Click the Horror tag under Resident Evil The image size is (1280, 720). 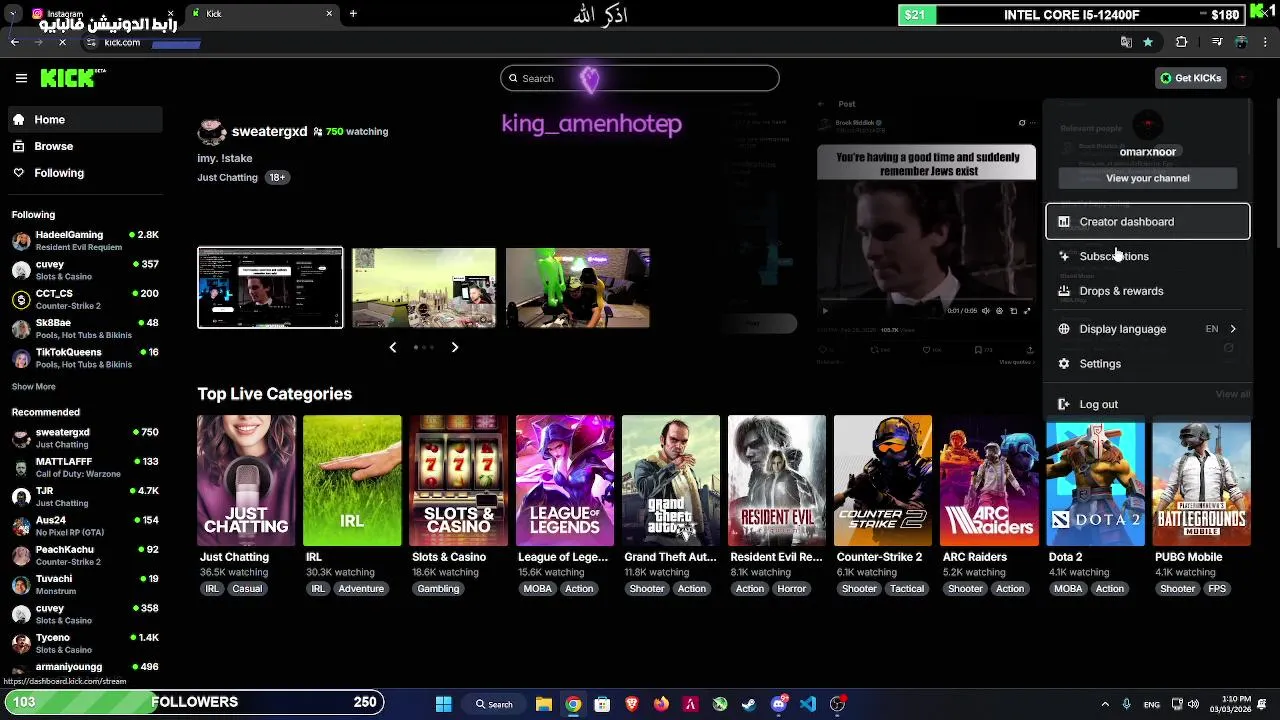coord(791,589)
